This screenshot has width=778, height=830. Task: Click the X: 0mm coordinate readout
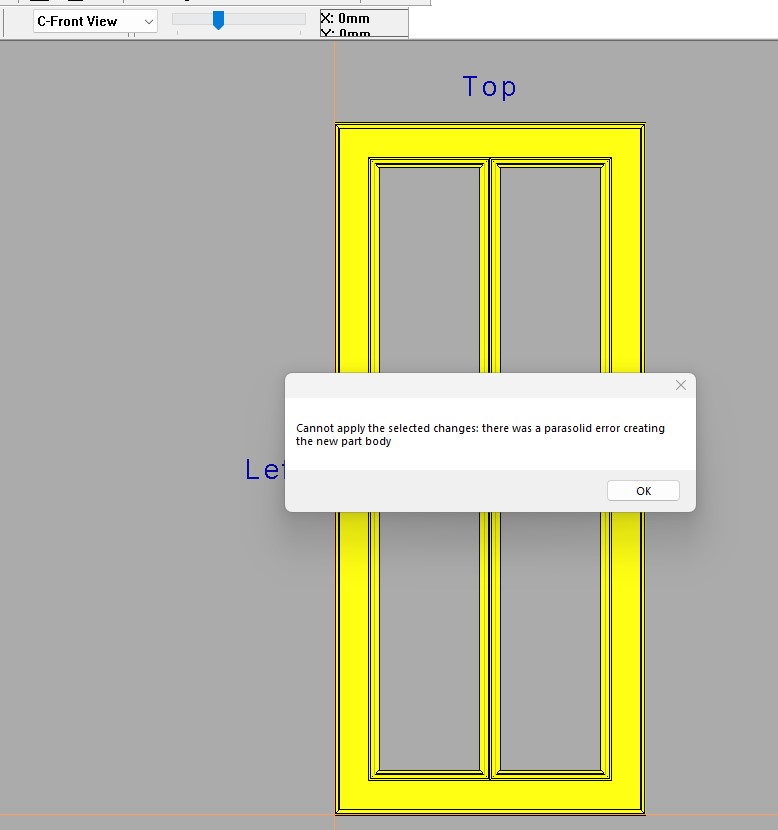click(x=346, y=18)
